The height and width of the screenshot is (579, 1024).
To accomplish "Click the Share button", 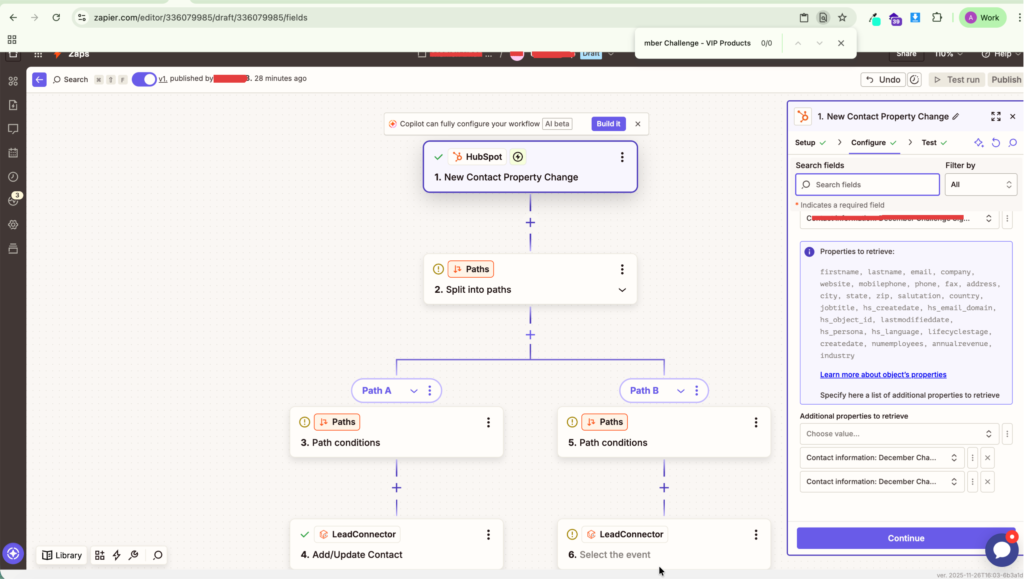I will pyautogui.click(x=906, y=54).
